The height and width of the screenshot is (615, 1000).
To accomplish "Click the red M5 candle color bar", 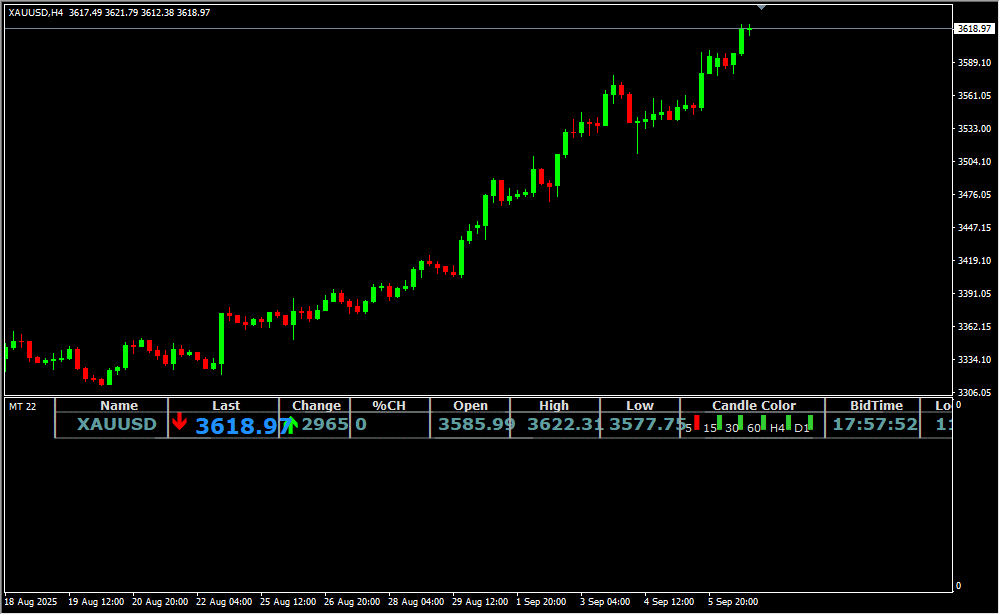I will point(697,422).
